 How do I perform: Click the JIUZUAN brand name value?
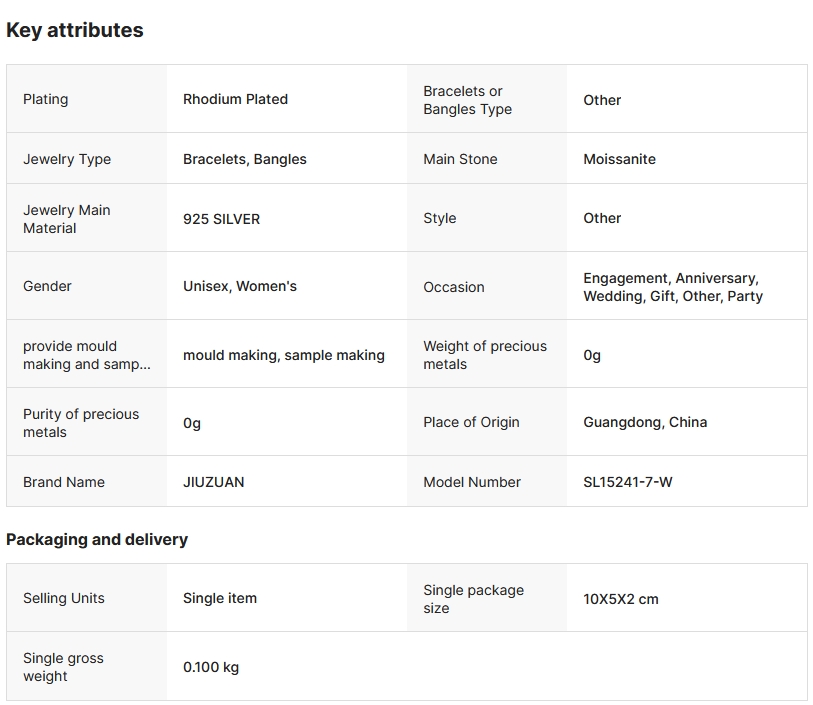coord(214,482)
